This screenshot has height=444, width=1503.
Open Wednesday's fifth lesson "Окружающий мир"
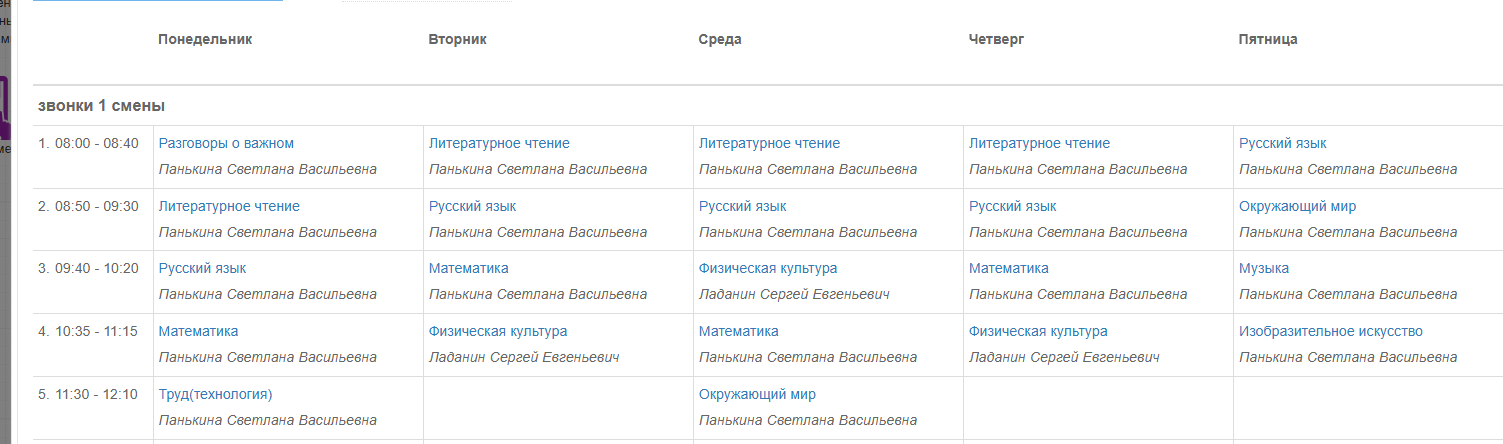pyautogui.click(x=757, y=394)
